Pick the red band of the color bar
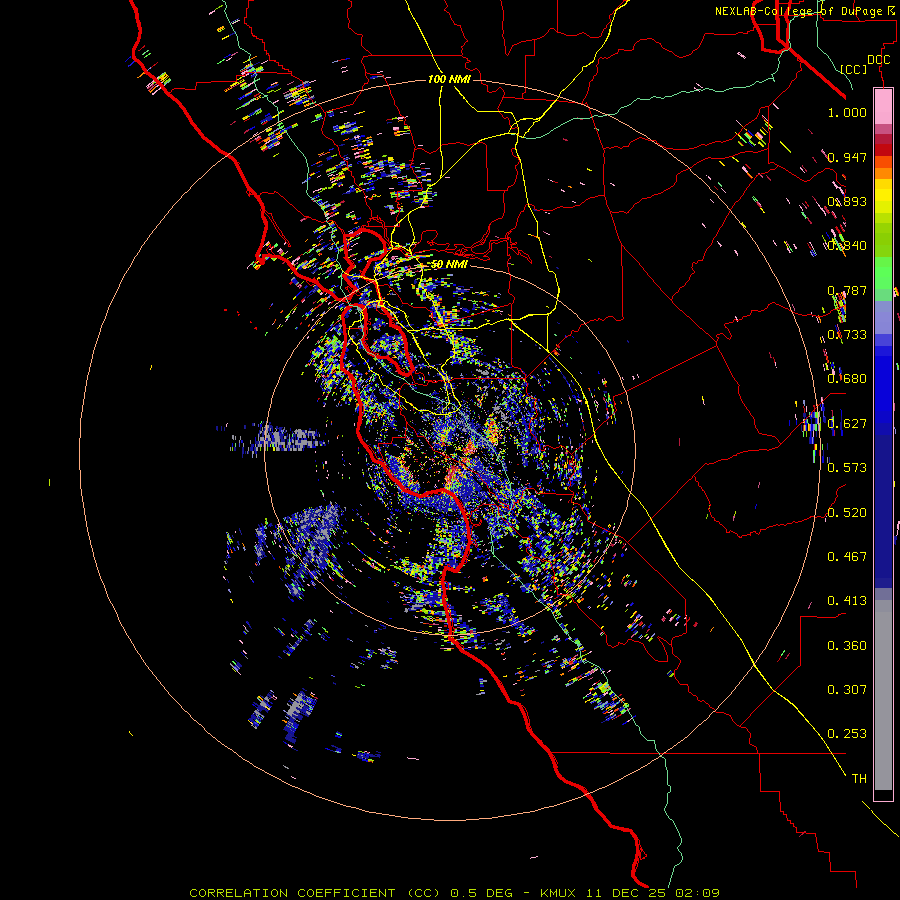Viewport: 900px width, 900px height. click(883, 150)
